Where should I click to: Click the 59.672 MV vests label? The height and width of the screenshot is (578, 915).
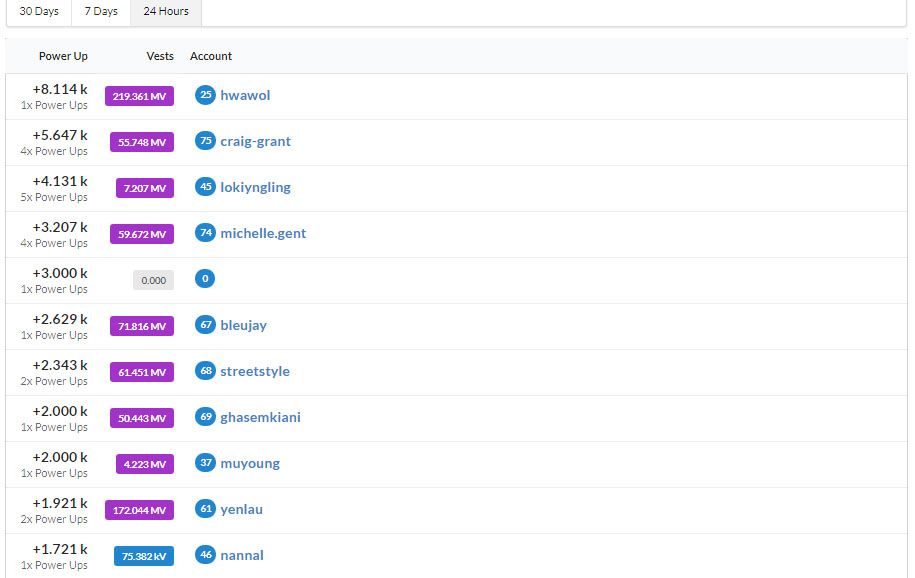(x=142, y=234)
